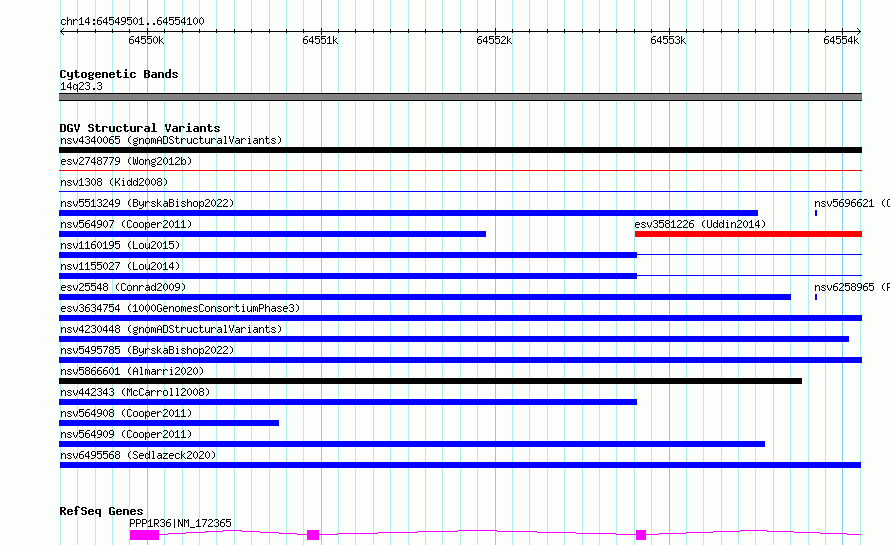Click the large magenta PPP1R36 exon under its label
The image size is (890, 545).
click(144, 535)
